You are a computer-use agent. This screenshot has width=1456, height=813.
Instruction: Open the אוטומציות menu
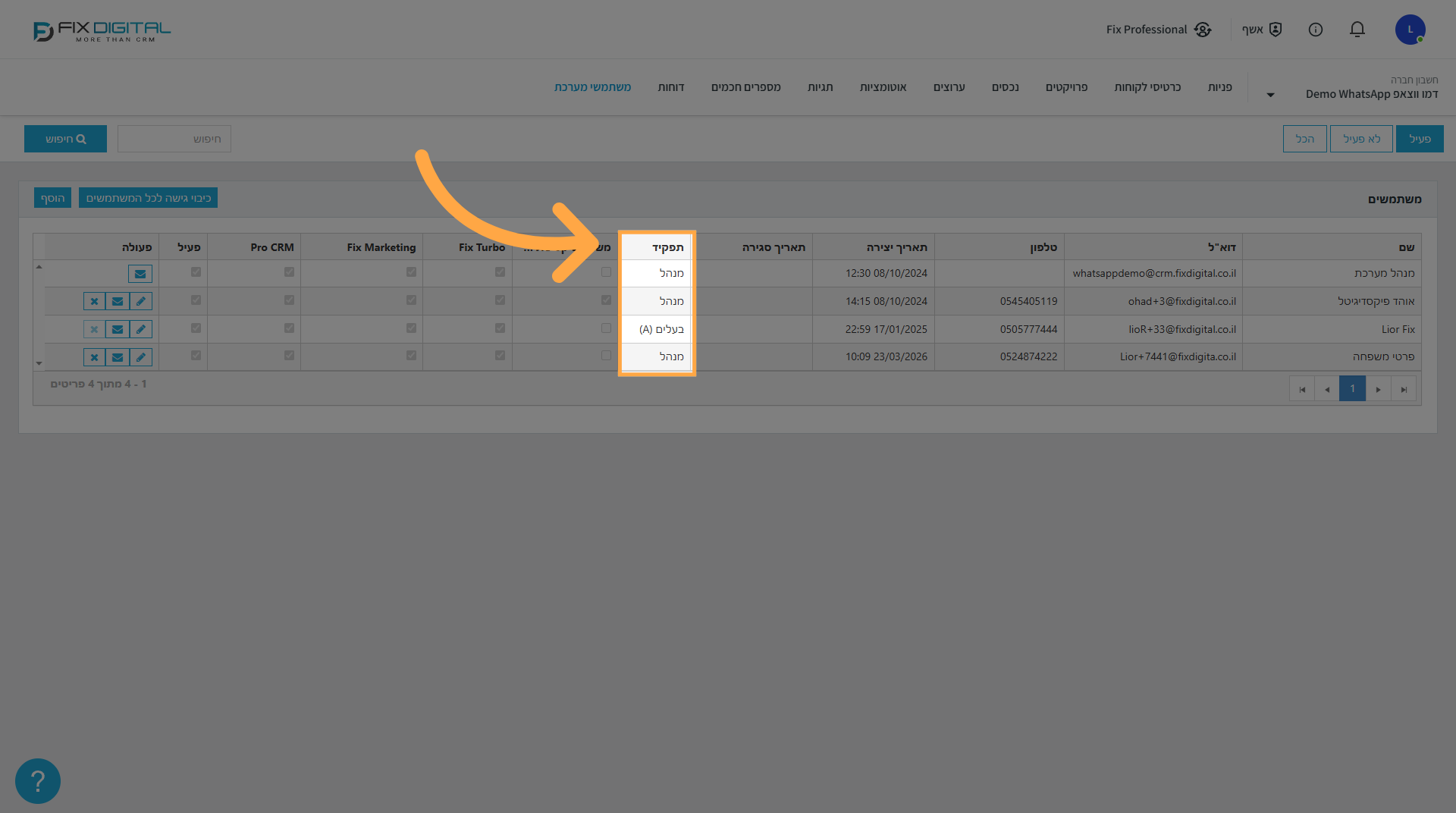pos(883,87)
